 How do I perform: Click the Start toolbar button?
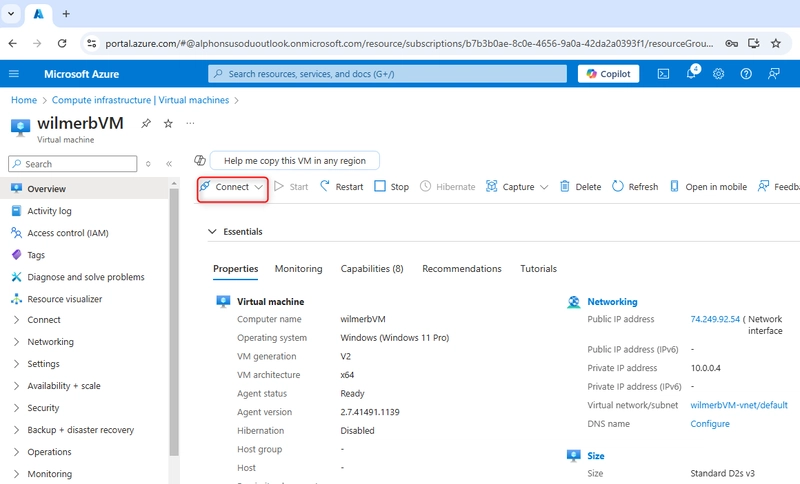coord(291,187)
